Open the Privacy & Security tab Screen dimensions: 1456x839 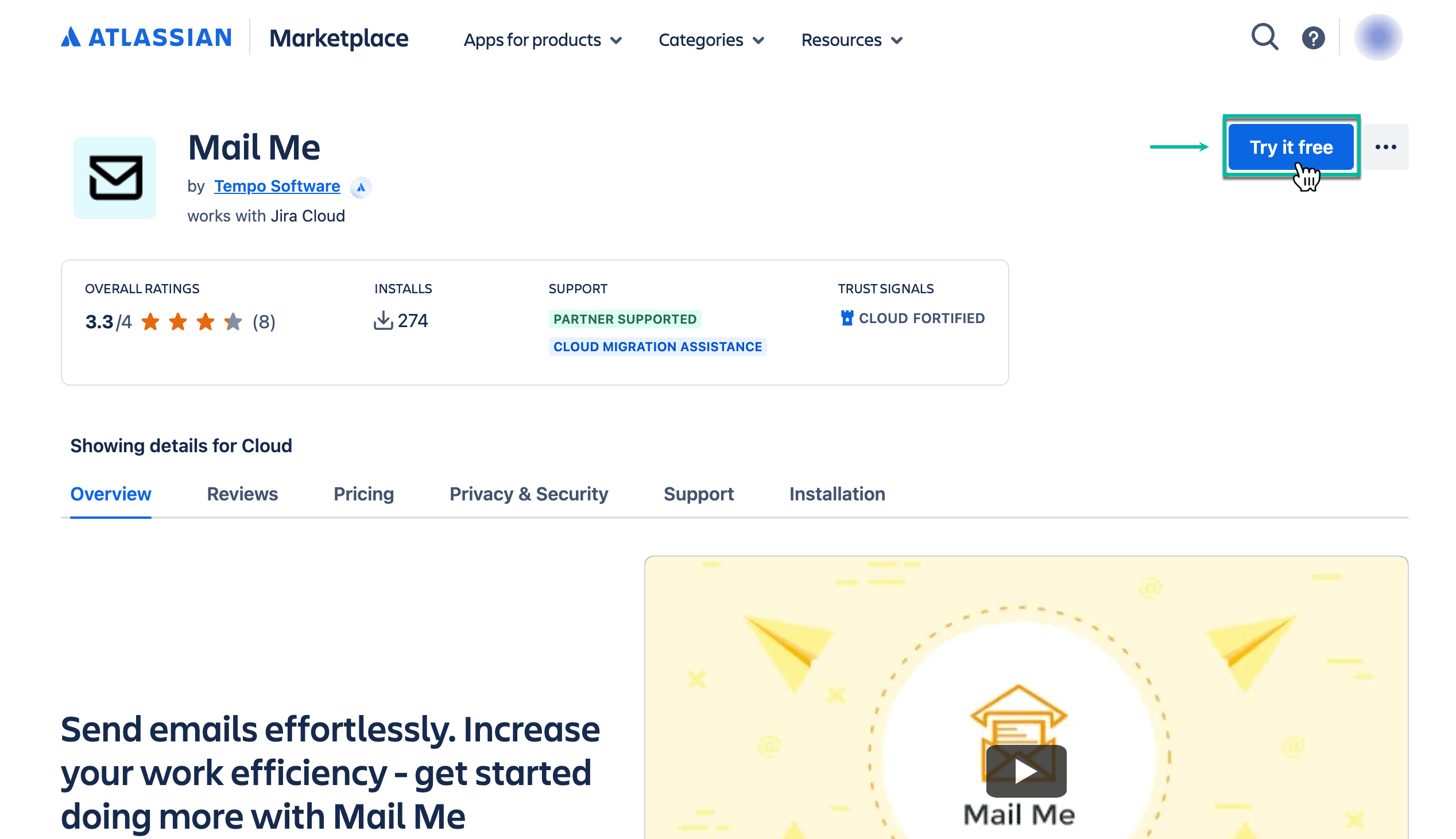coord(528,494)
